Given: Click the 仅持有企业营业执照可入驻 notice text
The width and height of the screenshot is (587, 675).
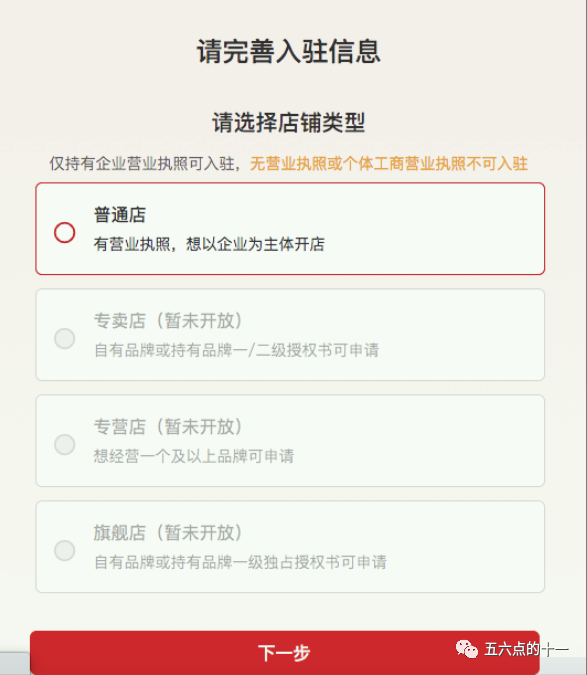Looking at the screenshot, I should pyautogui.click(x=141, y=164).
